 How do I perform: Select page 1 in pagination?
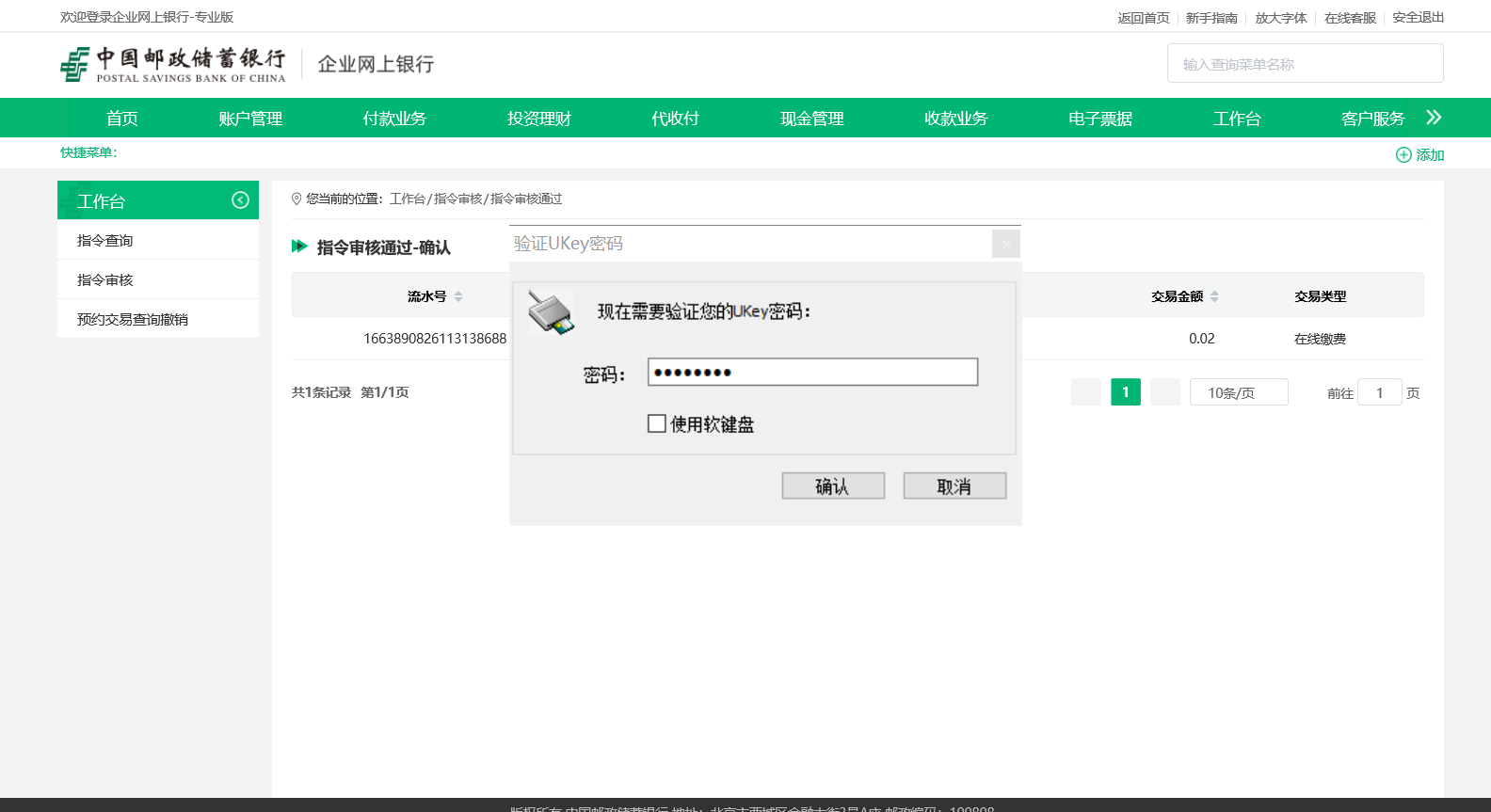tap(1126, 392)
